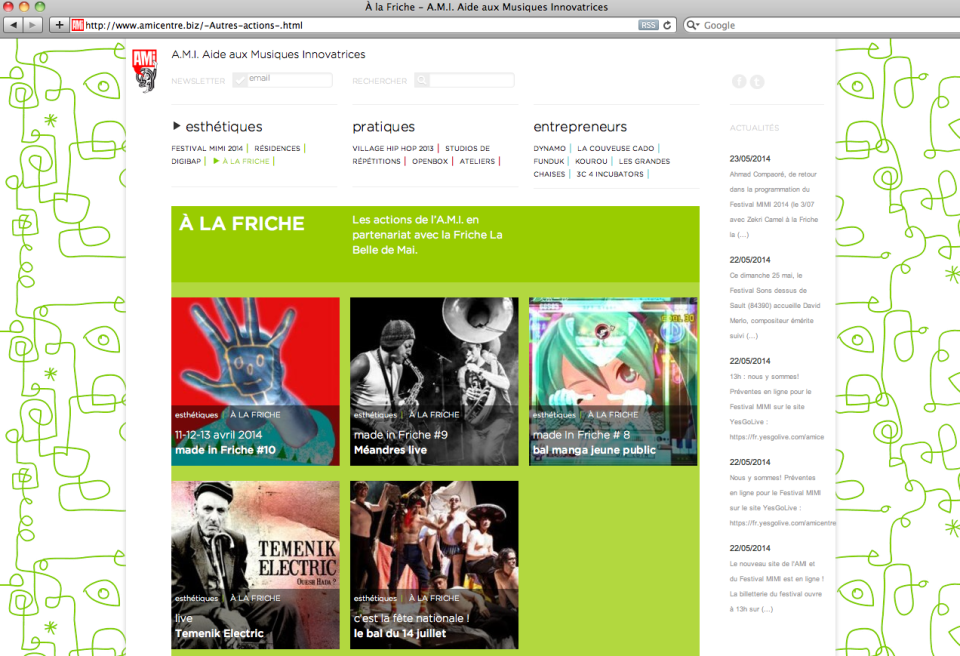Viewport: 960px width, 656px height.
Task: Open the Dynamo menu link
Action: click(x=549, y=148)
